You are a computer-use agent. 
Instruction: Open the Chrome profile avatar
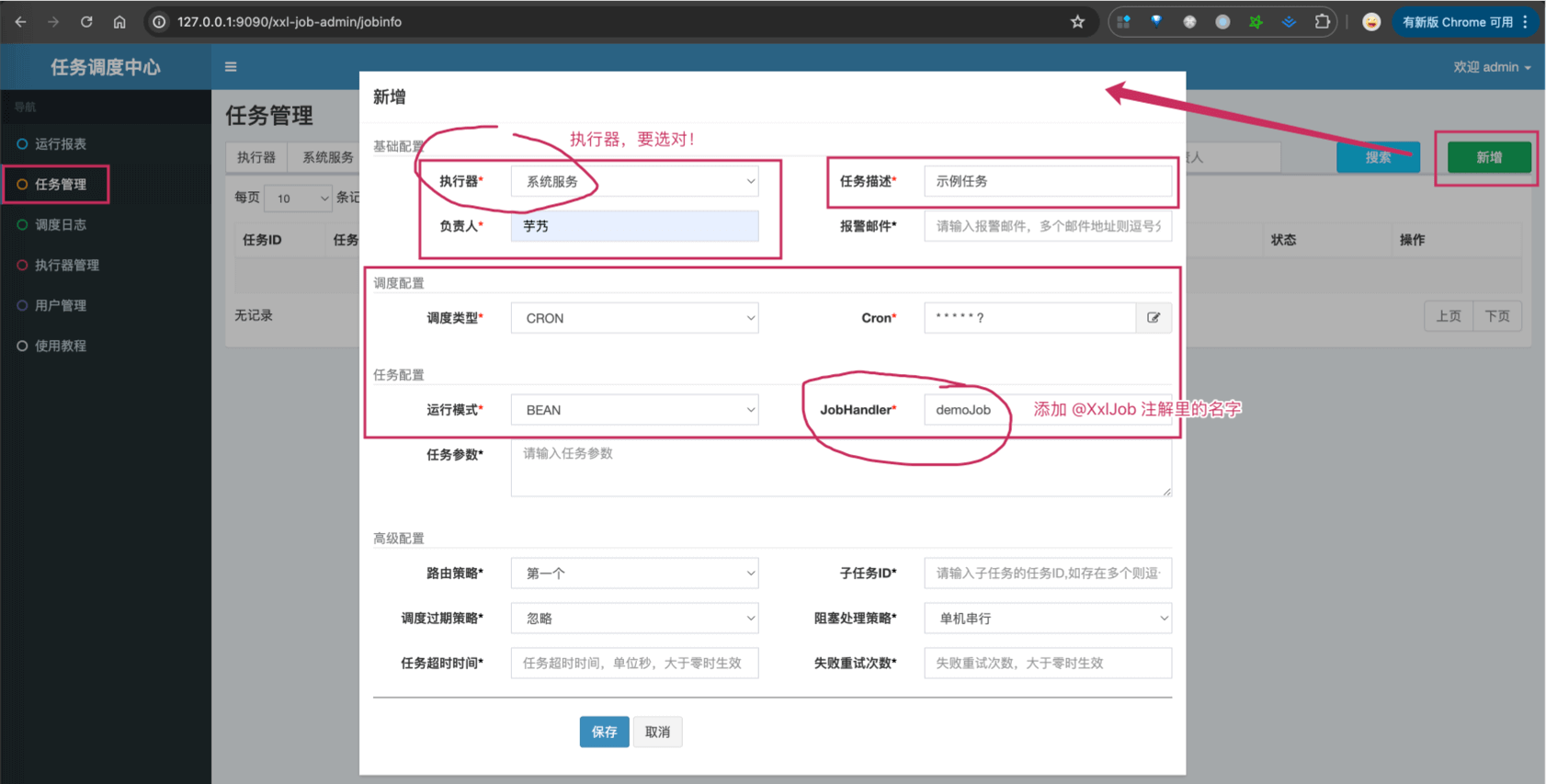1370,22
